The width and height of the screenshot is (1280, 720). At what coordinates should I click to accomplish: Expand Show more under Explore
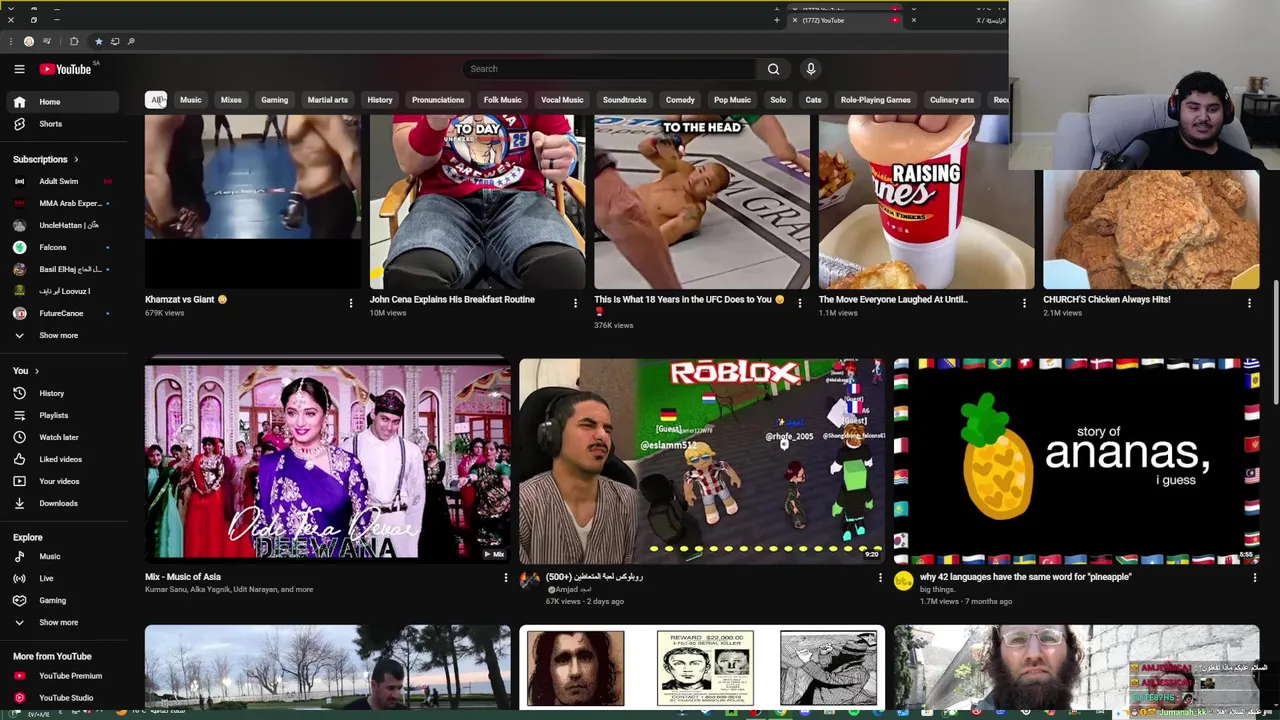(x=64, y=622)
